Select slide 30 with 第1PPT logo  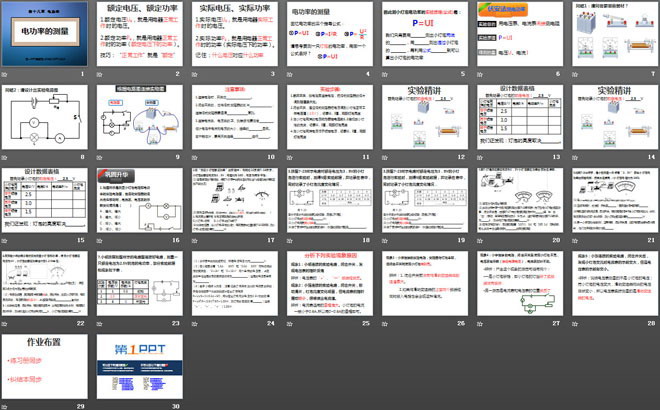(140, 370)
